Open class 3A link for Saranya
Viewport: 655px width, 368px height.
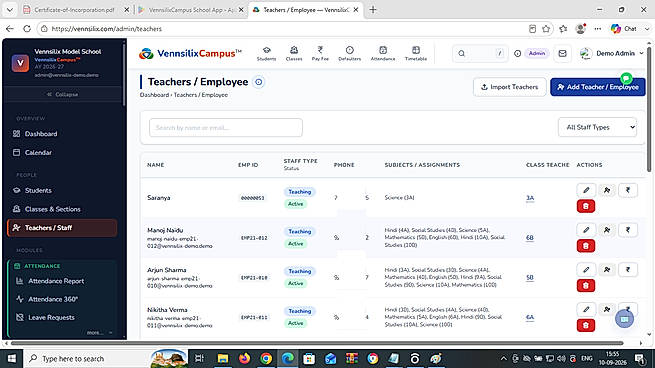[530, 198]
